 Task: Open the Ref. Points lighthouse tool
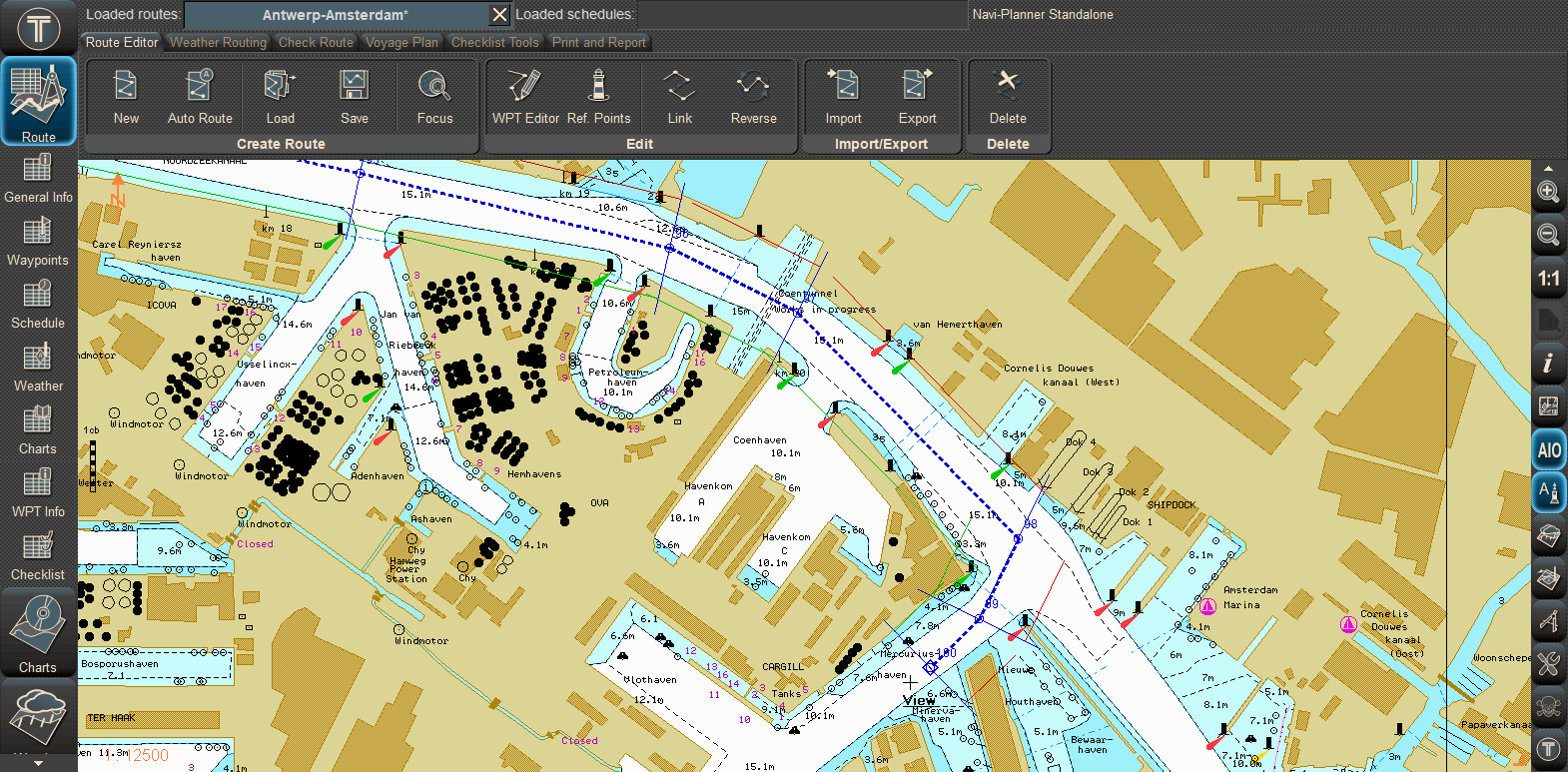[x=598, y=96]
